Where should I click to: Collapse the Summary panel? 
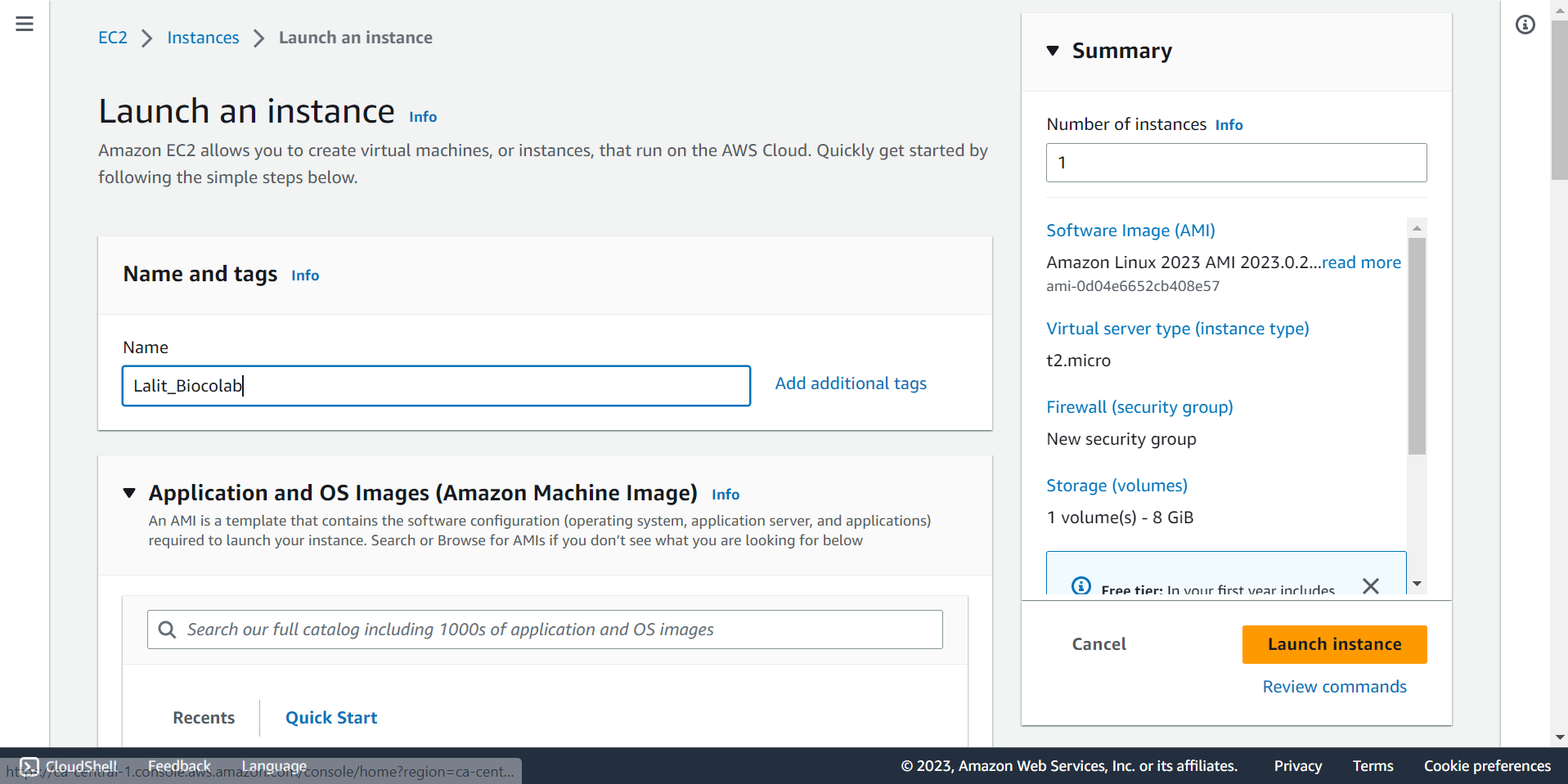point(1054,51)
